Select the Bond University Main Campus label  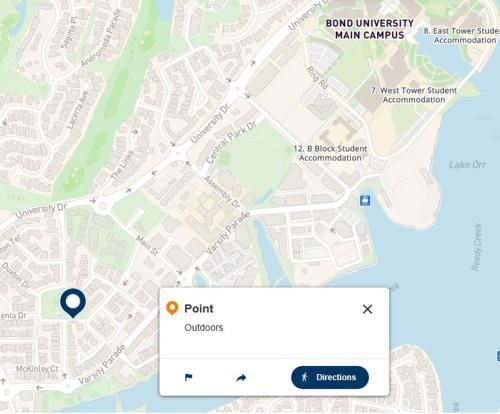pos(370,29)
